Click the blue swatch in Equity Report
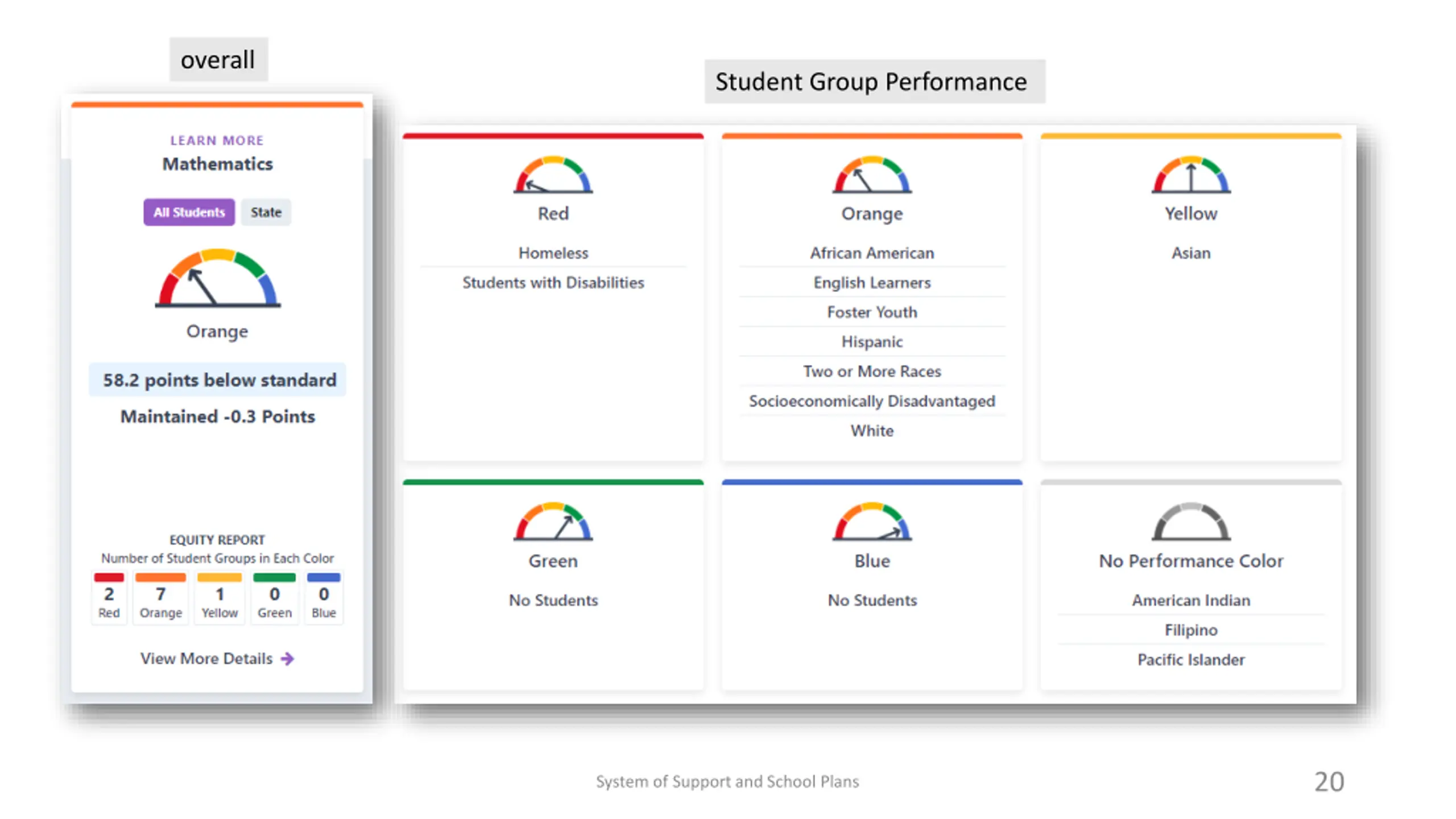Image resolution: width=1456 pixels, height=819 pixels. pos(324,577)
